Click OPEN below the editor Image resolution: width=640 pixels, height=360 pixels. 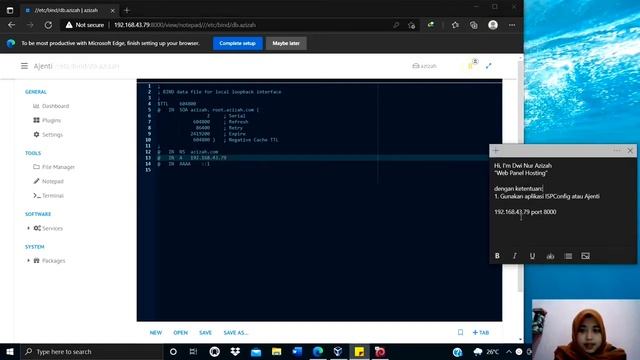click(180, 333)
